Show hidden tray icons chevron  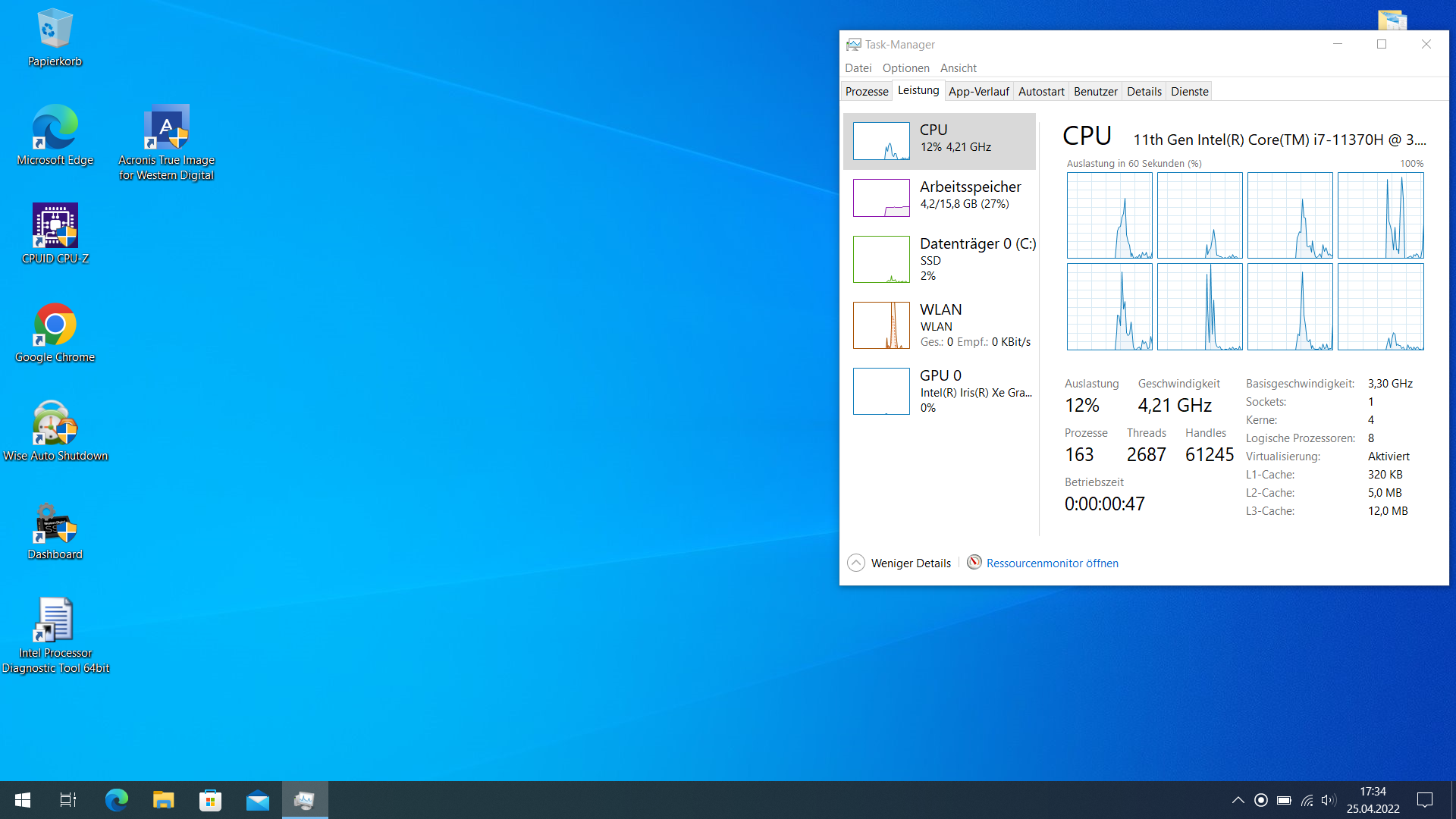coord(1238,800)
